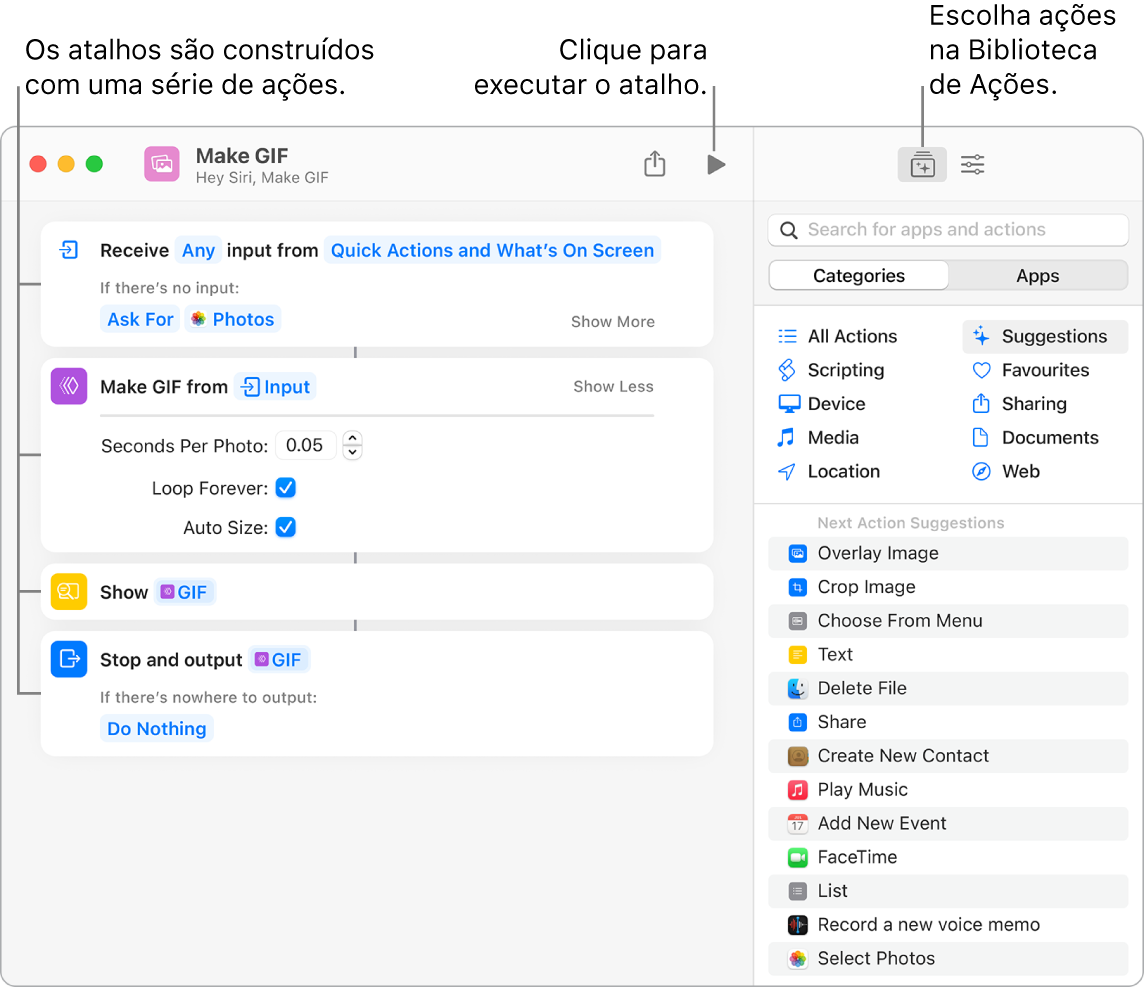Disable Loop Forever in Make GIF action
The image size is (1144, 987).
coord(285,488)
